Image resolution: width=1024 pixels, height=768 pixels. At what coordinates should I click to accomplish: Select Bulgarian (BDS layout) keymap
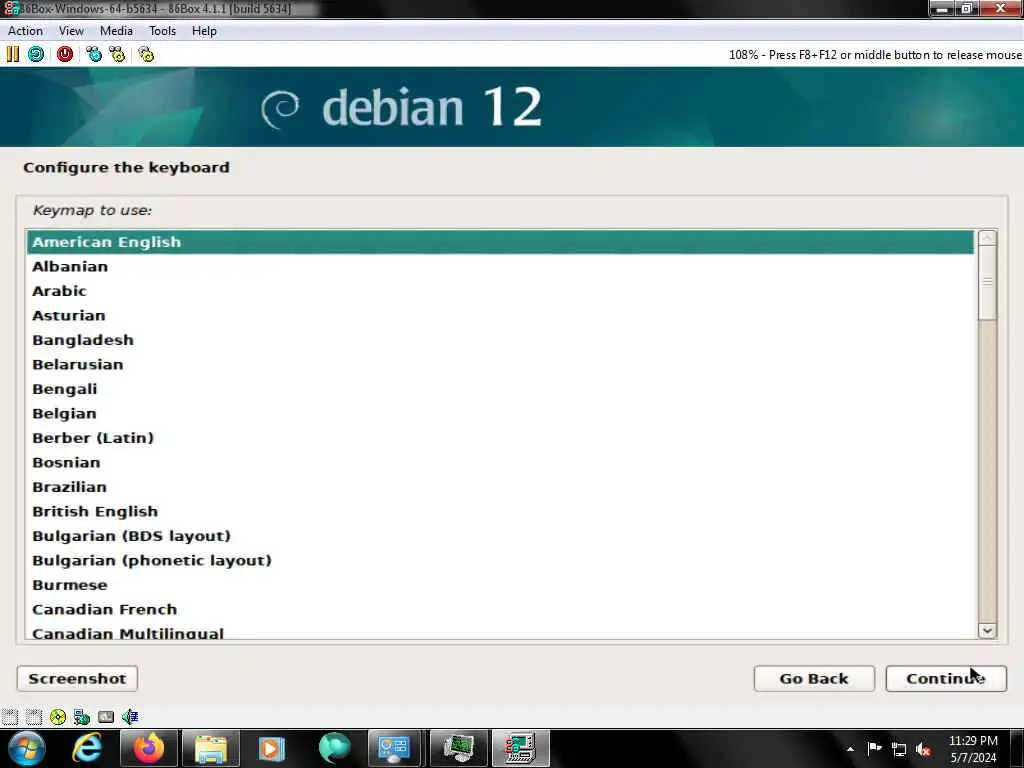(x=500, y=536)
